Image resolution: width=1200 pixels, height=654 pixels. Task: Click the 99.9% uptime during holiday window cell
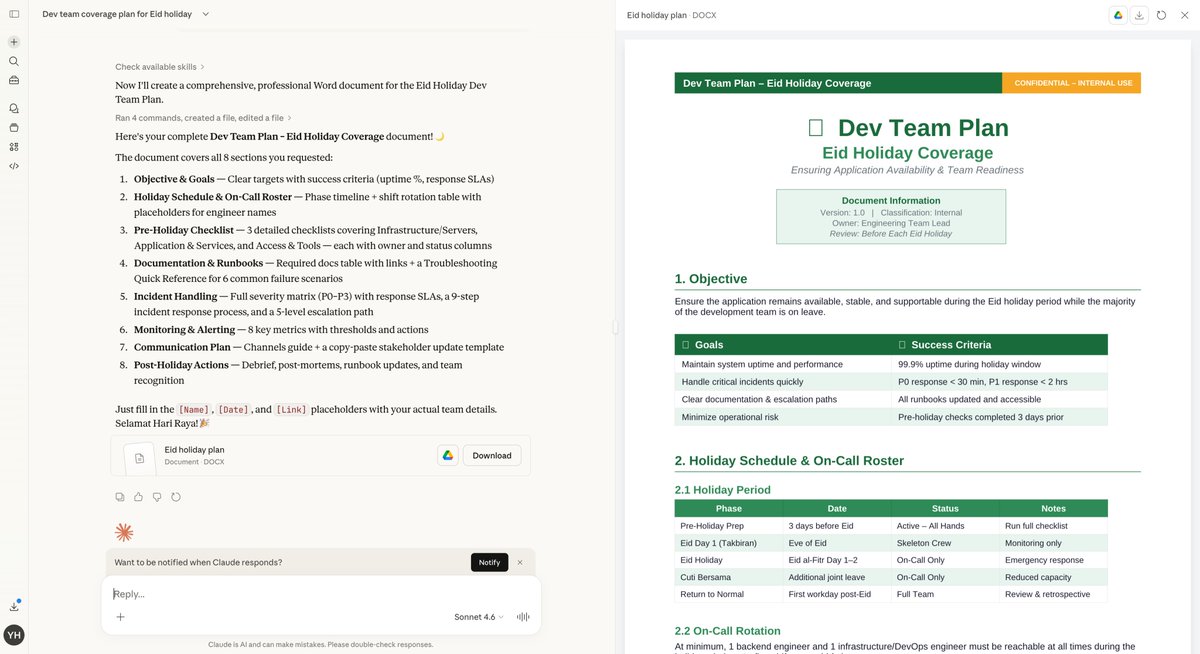(999, 364)
